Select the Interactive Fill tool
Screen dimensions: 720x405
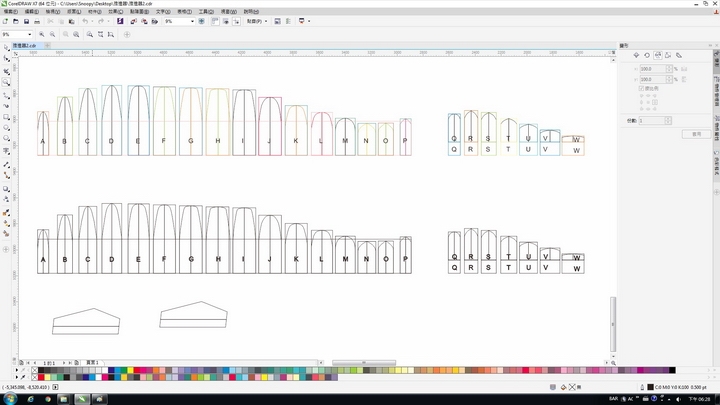tap(6, 223)
